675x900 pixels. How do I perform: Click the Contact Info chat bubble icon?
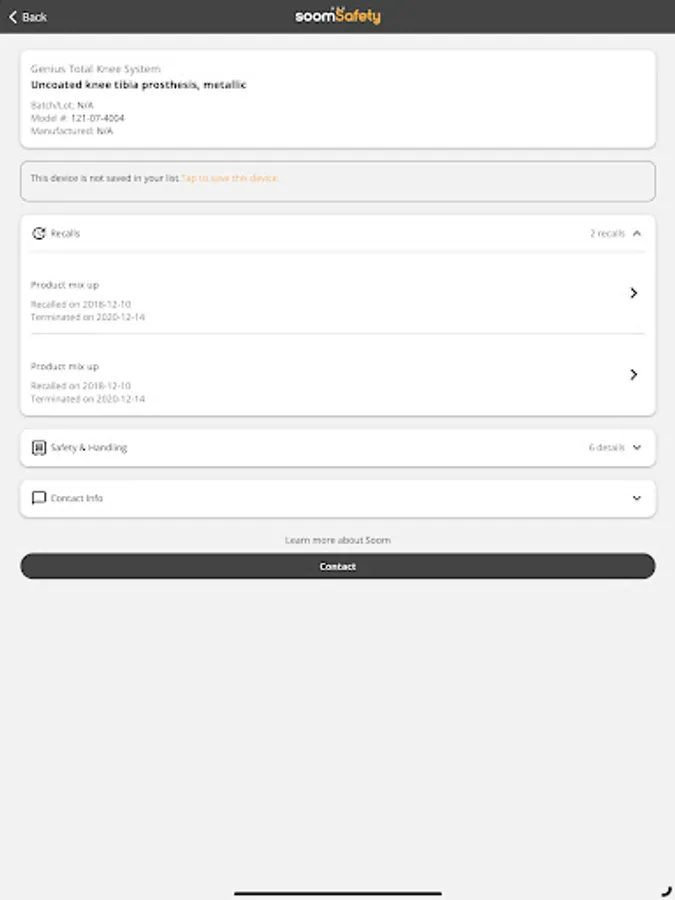[x=39, y=498]
